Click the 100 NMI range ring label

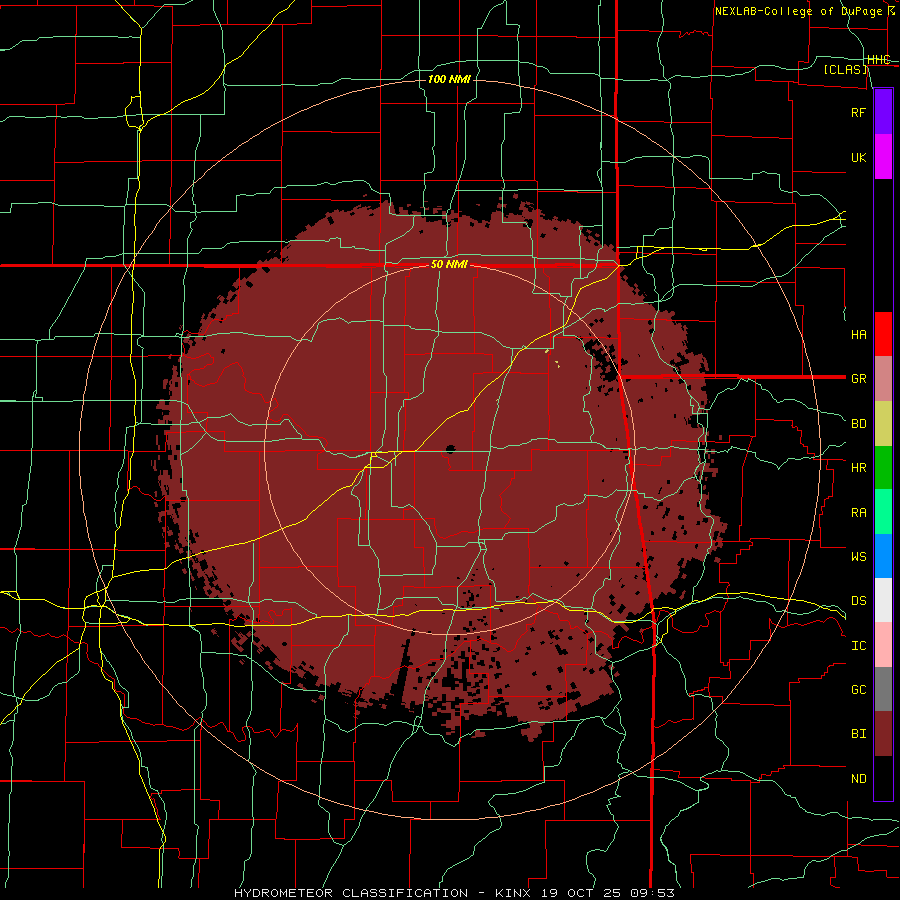449,79
